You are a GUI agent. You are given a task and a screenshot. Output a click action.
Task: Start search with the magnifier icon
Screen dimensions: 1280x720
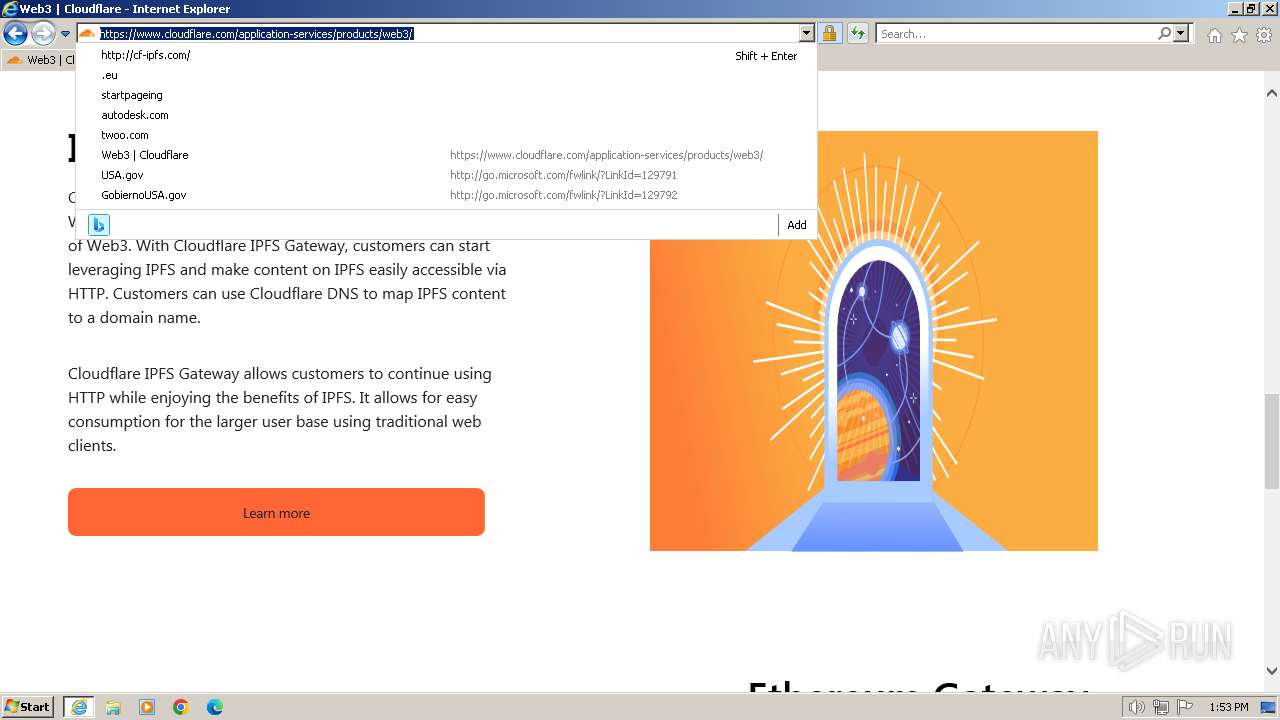1164,34
